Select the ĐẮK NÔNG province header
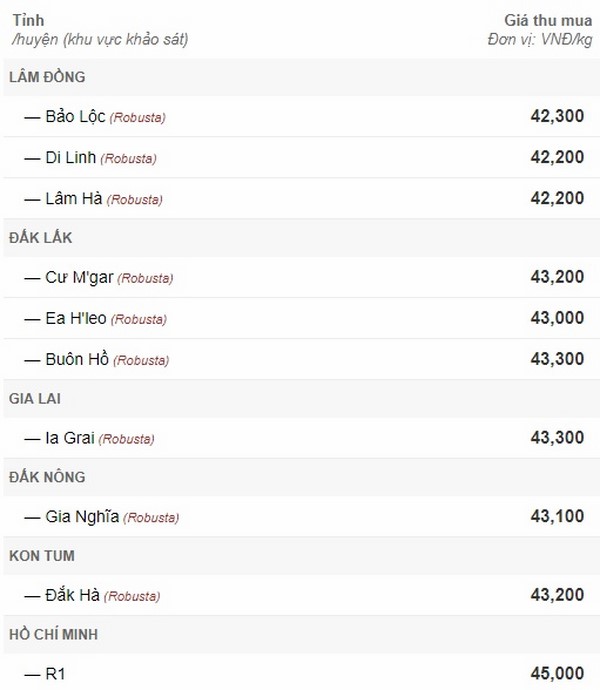The width and height of the screenshot is (600, 690). pyautogui.click(x=301, y=477)
